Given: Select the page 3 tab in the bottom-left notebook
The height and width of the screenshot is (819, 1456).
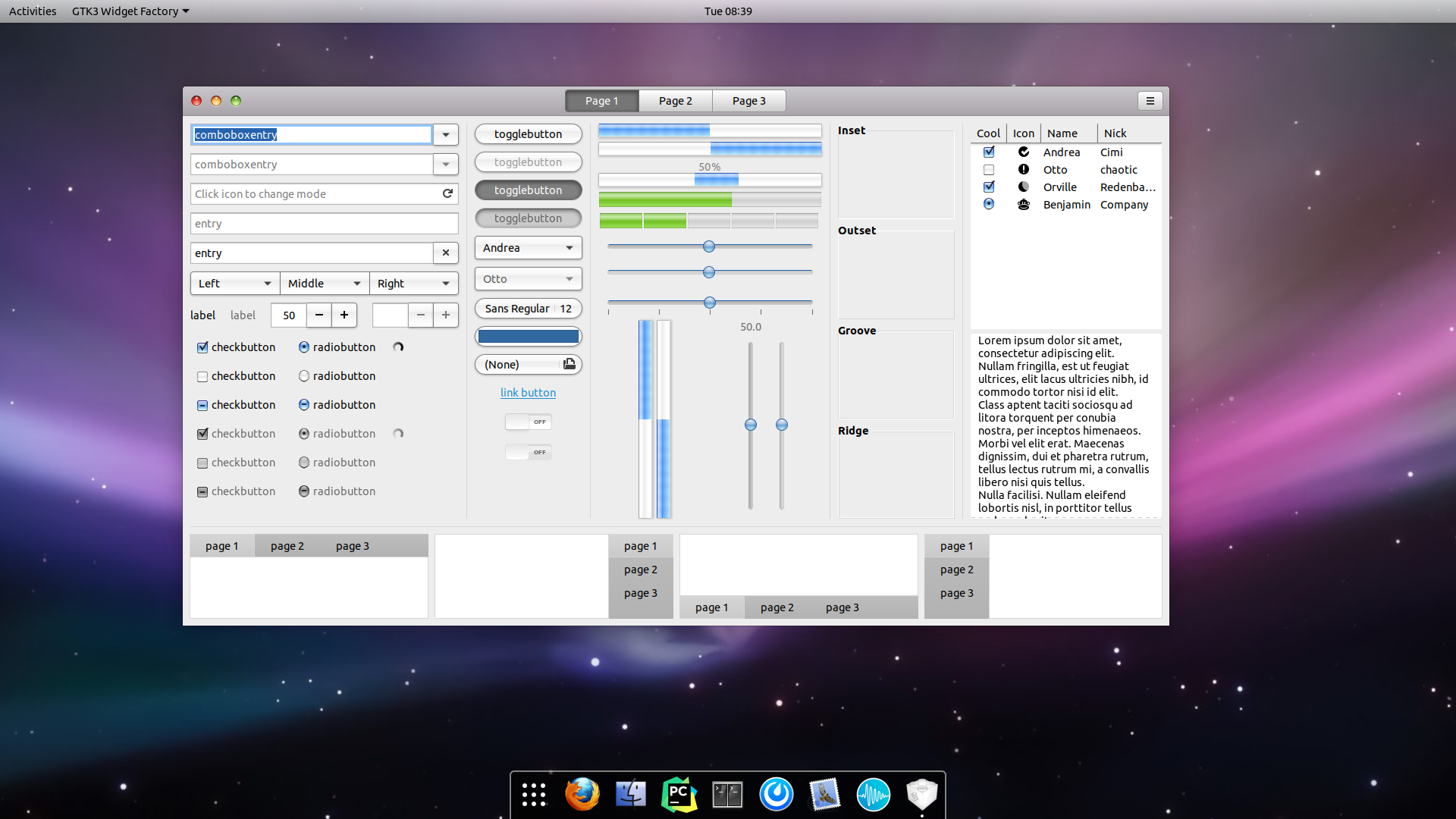Looking at the screenshot, I should (353, 546).
